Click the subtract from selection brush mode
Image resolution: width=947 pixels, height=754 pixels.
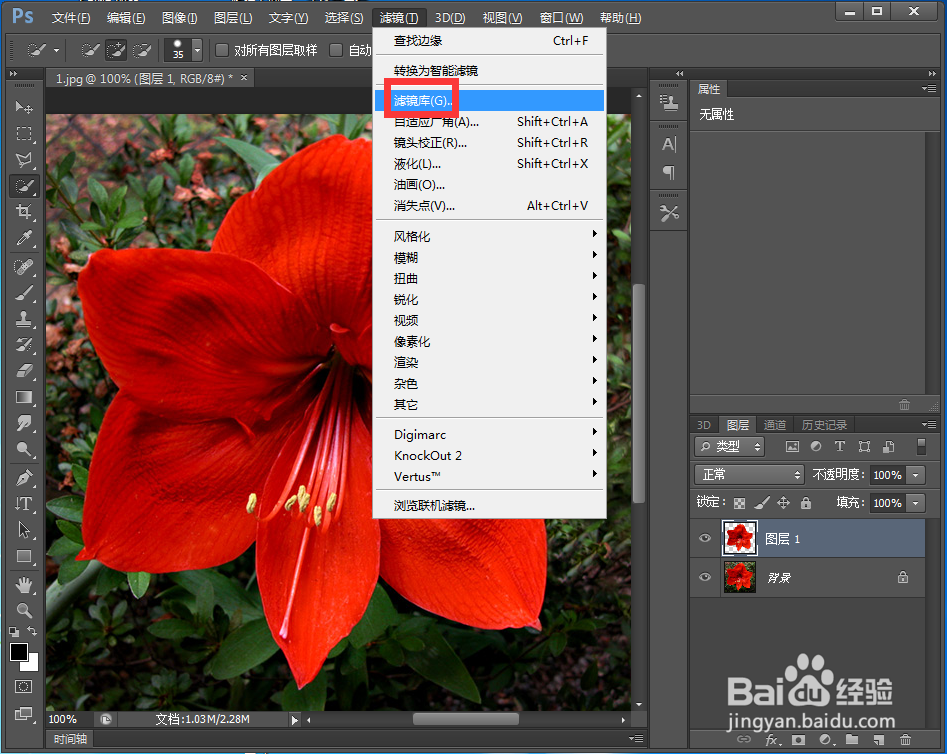(142, 50)
